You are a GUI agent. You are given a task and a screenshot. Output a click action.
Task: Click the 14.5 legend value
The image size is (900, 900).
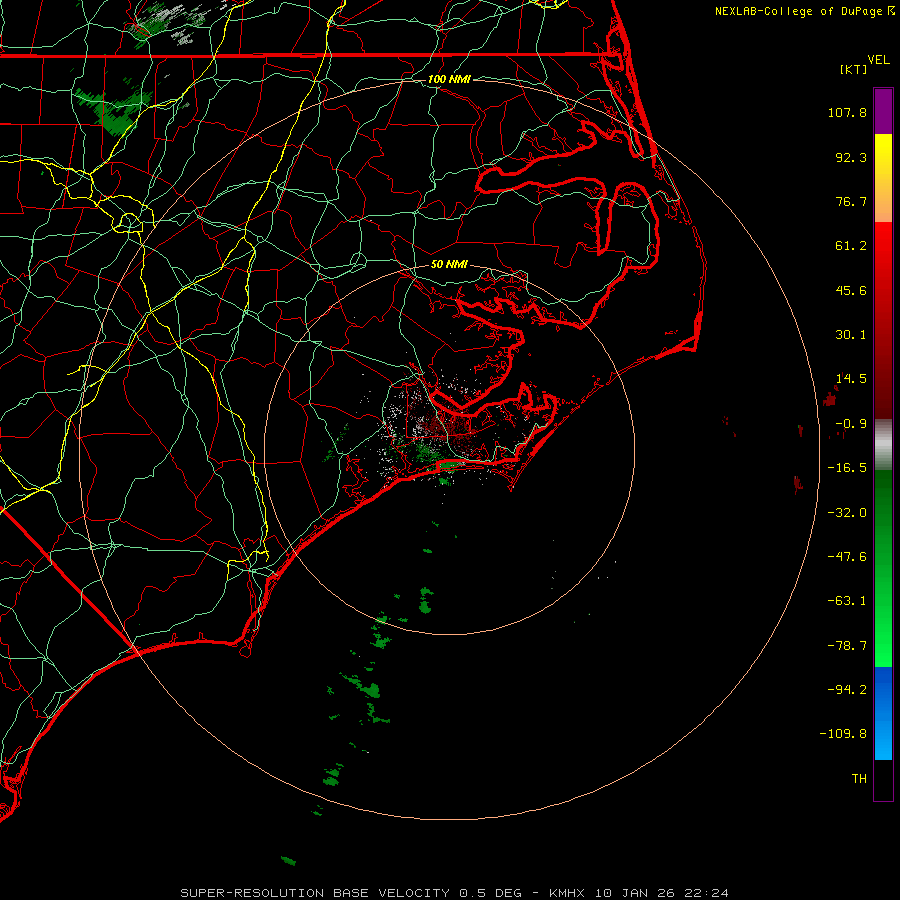851,379
